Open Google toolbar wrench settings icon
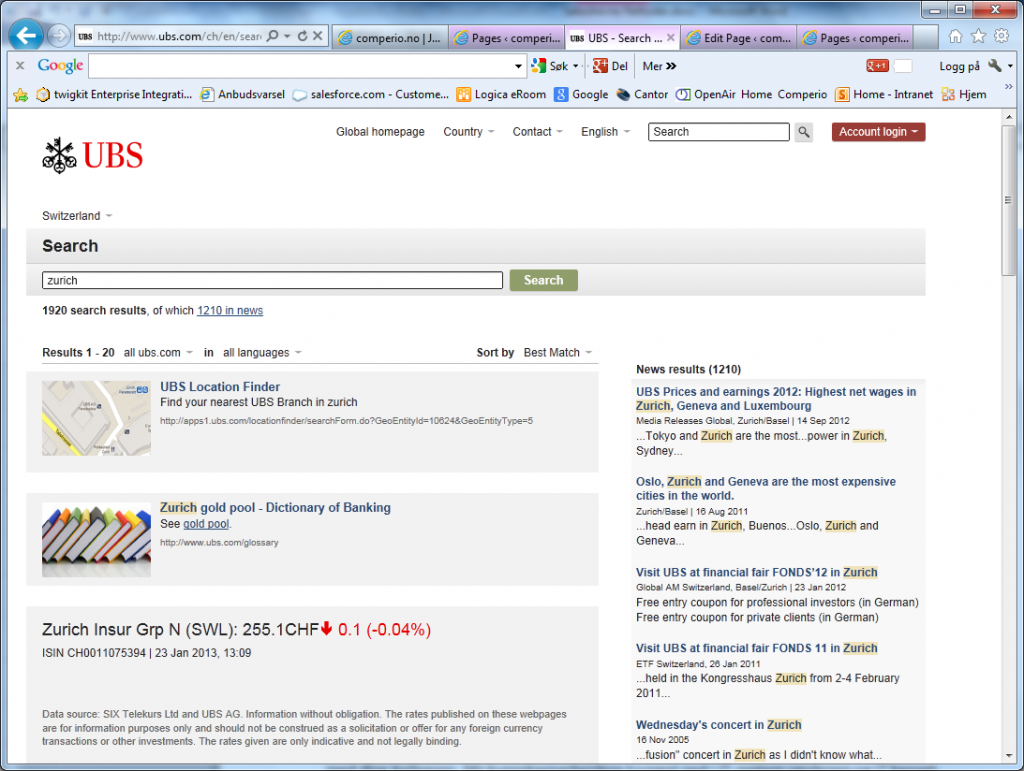This screenshot has height=771, width=1024. (995, 66)
